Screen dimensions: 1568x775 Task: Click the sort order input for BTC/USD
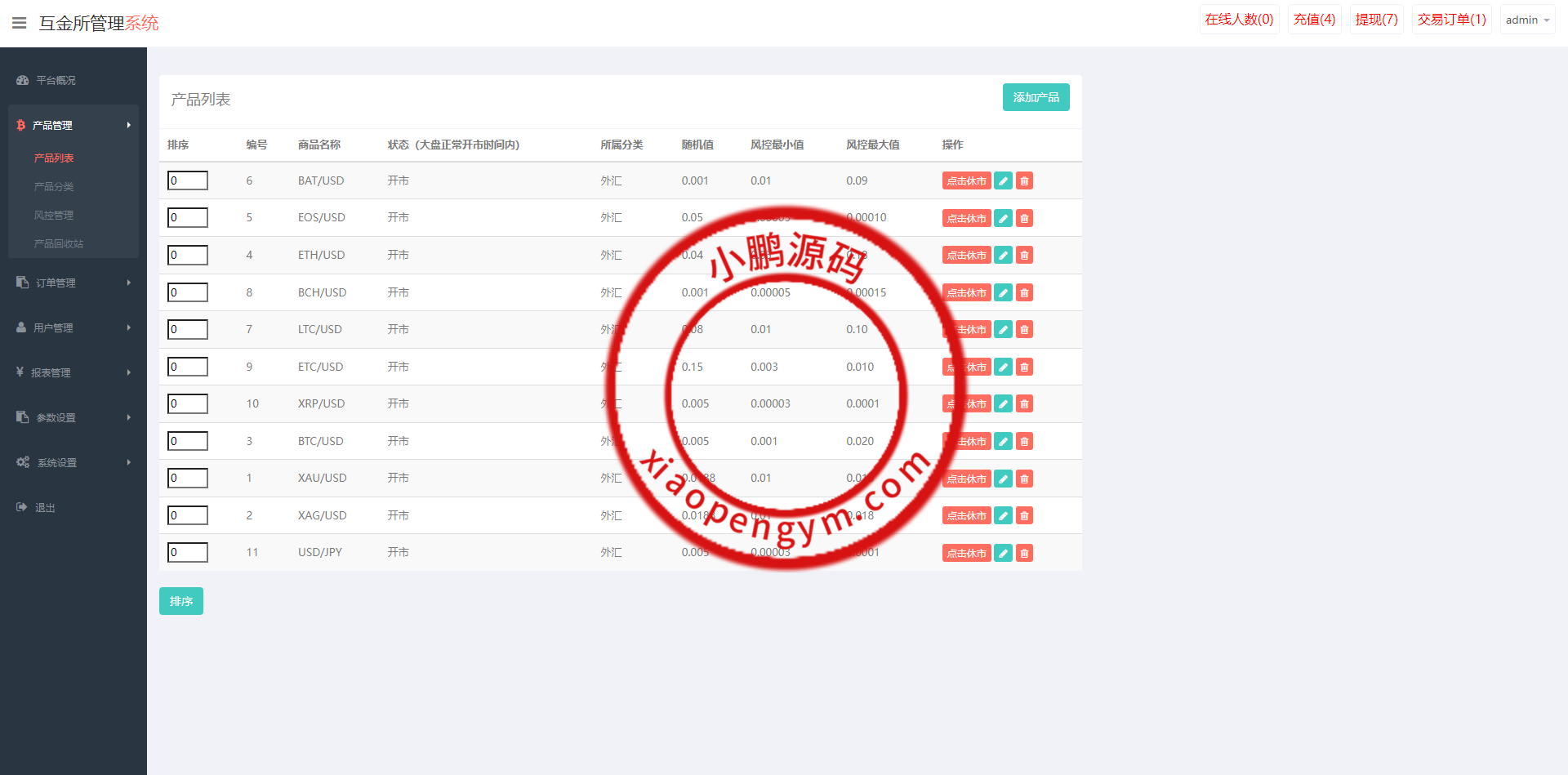click(187, 441)
